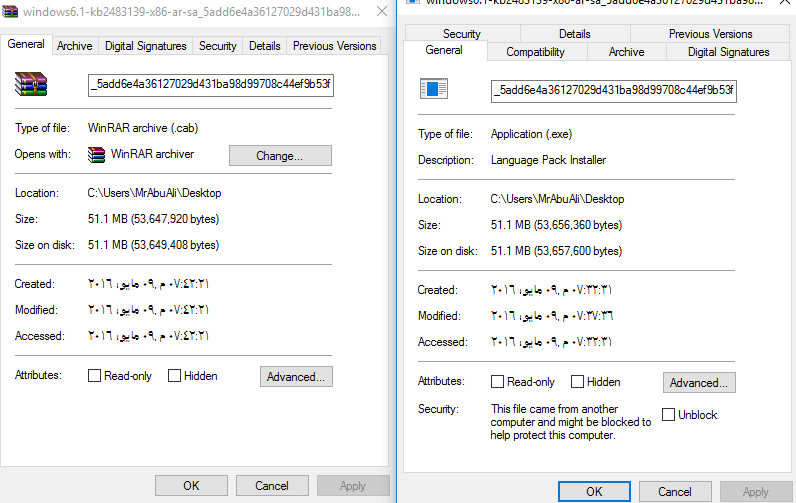The height and width of the screenshot is (503, 796).
Task: Open Previous Versions tab in left window
Action: [335, 46]
